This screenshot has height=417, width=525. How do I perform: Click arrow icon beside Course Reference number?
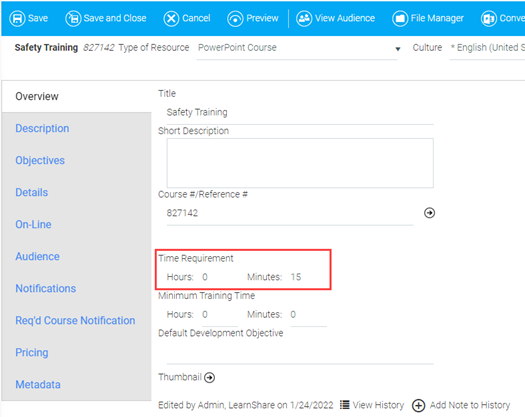click(x=429, y=213)
